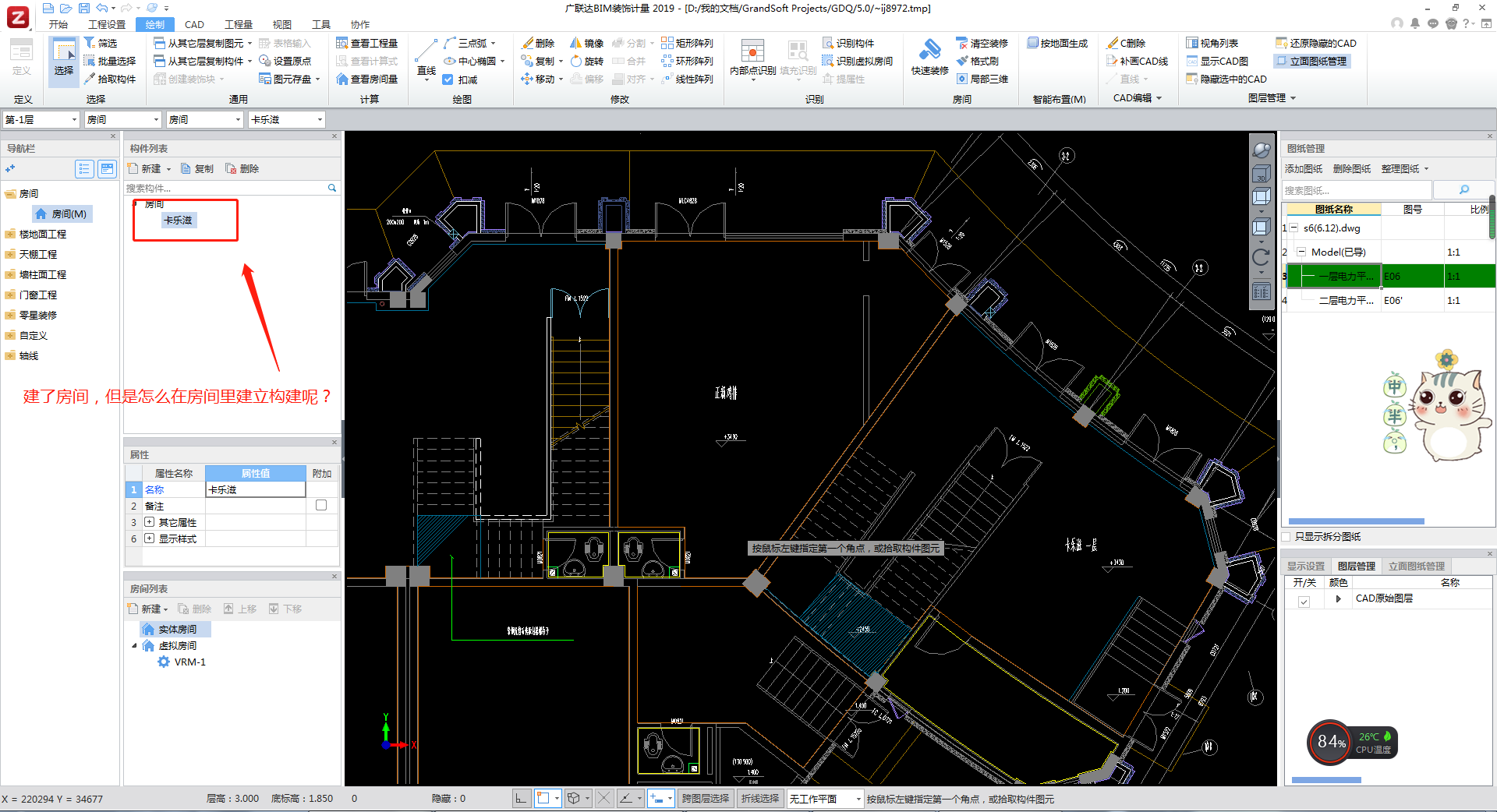The height and width of the screenshot is (812, 1497).
Task: Click 补画CAD线 tool
Action: [x=1137, y=61]
